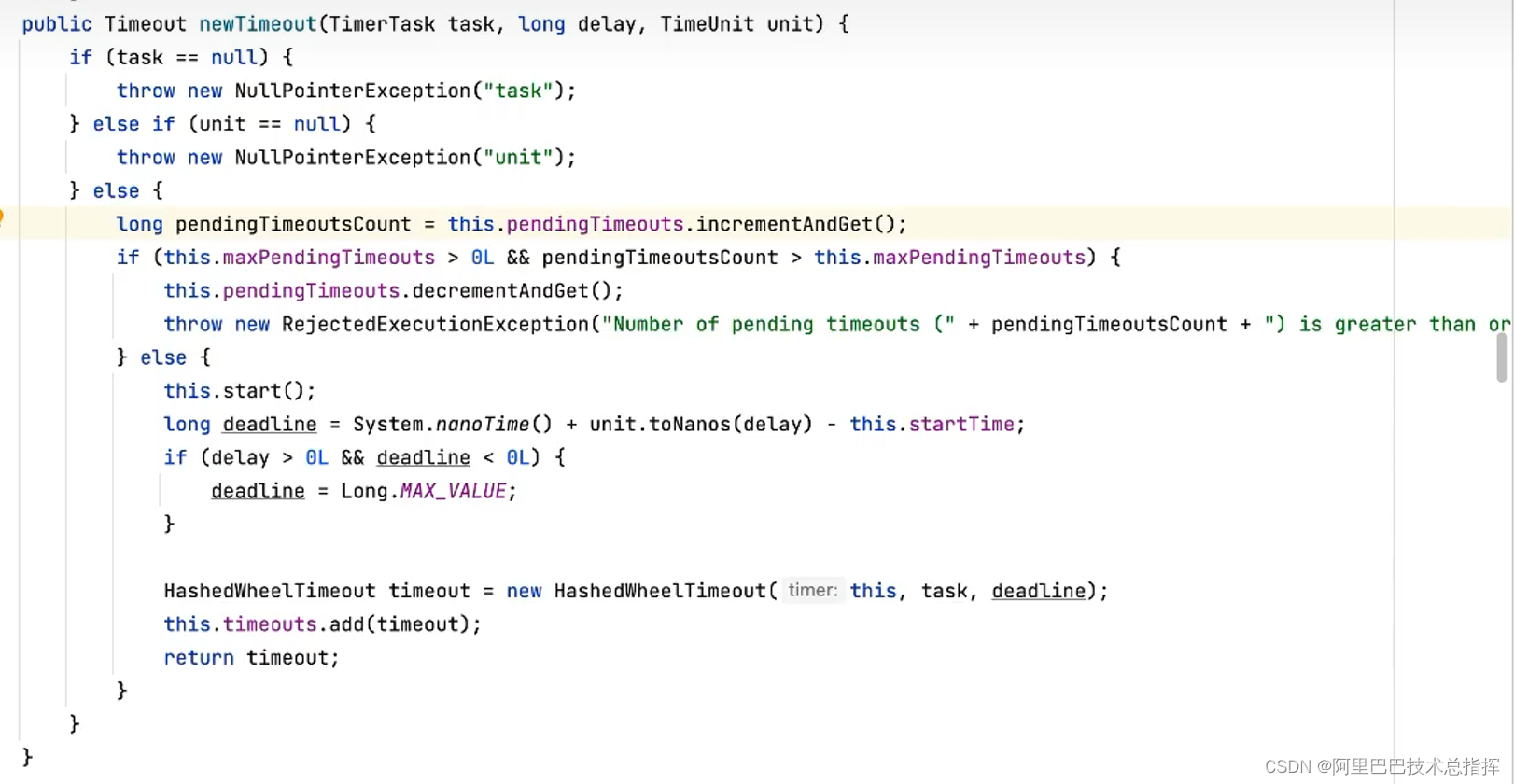Click 'timeouts' field in add call

270,623
